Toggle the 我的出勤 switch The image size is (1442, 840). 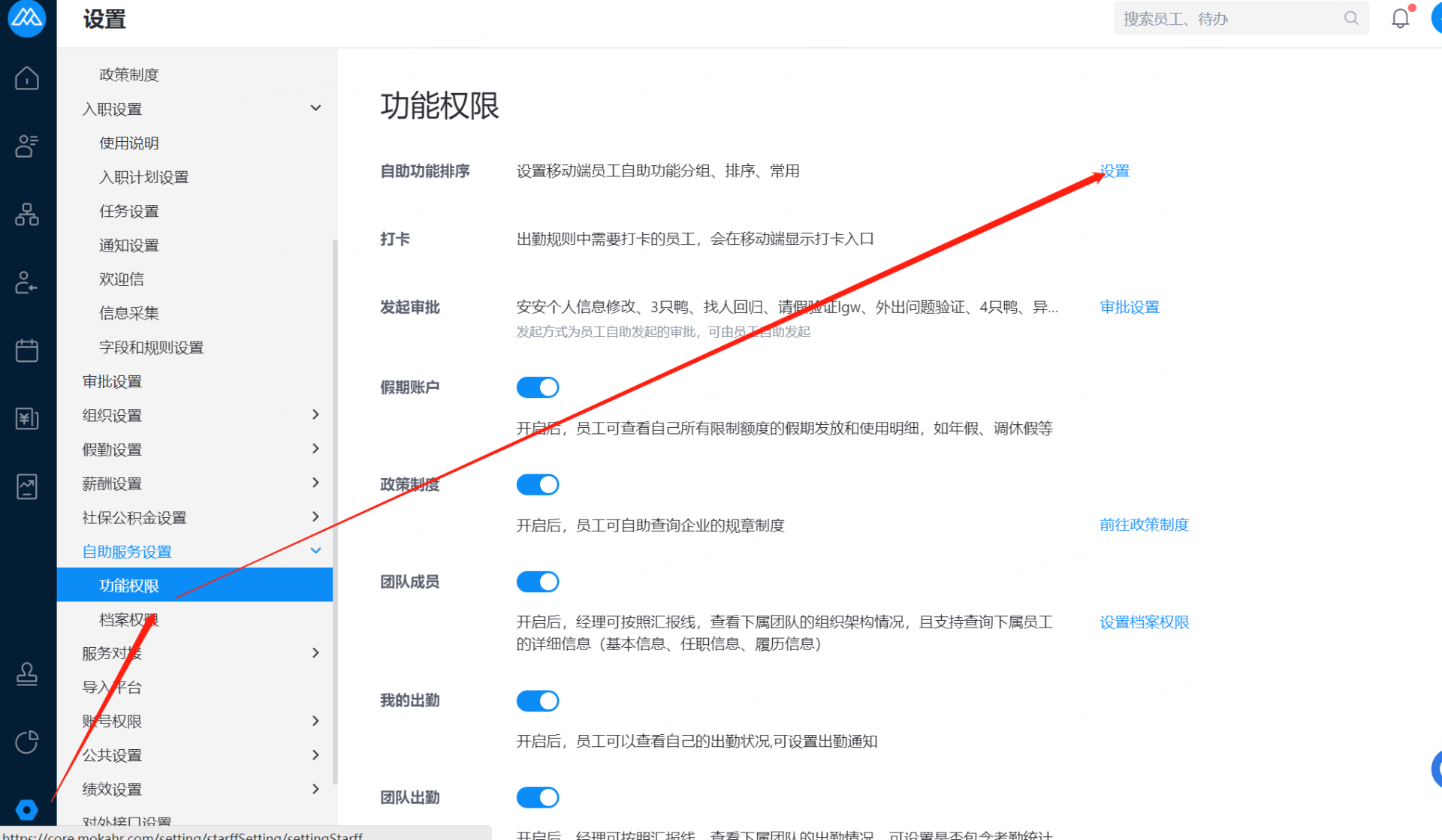[x=538, y=701]
